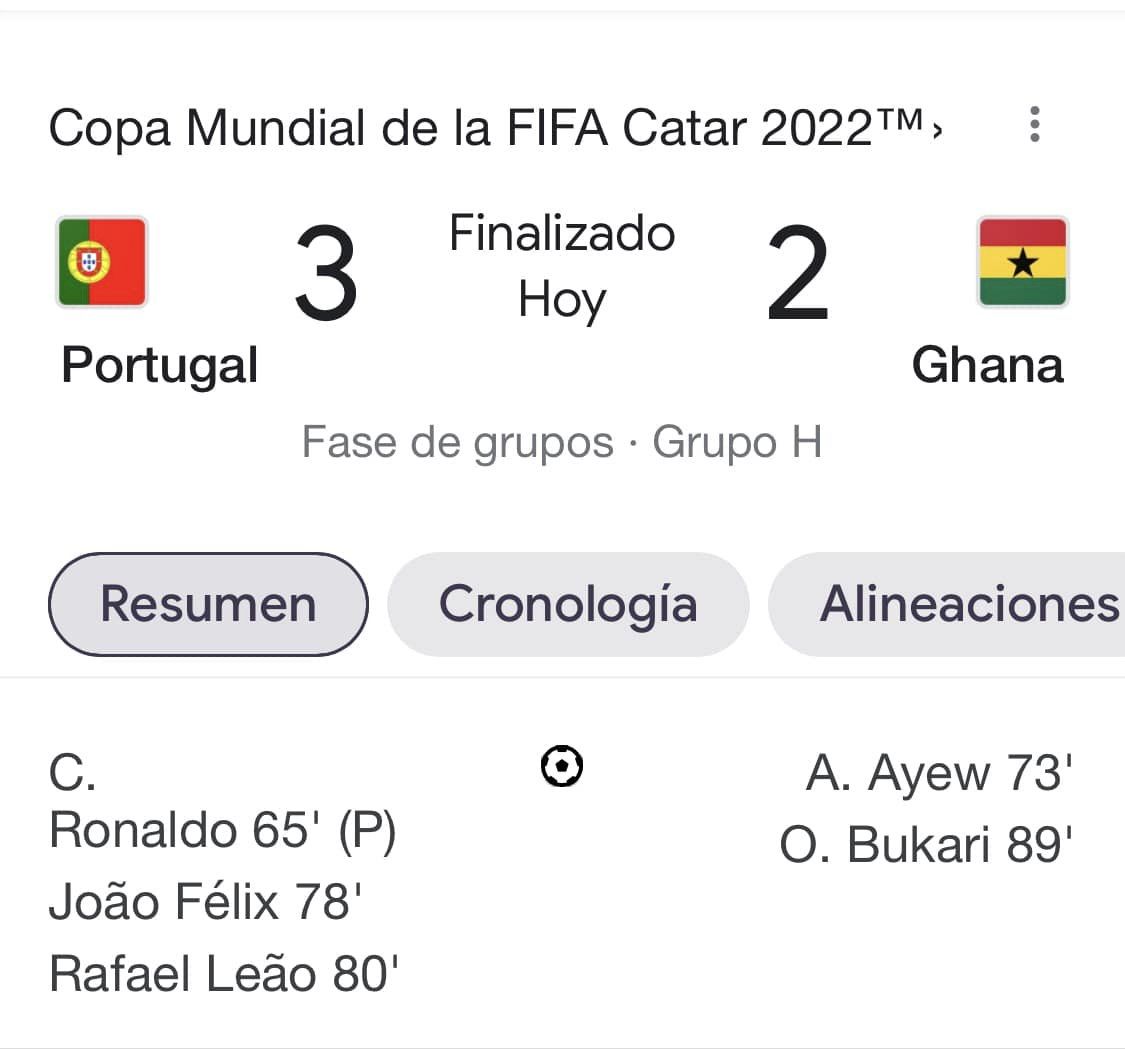
Task: Switch to the Cronología tab
Action: (x=568, y=604)
